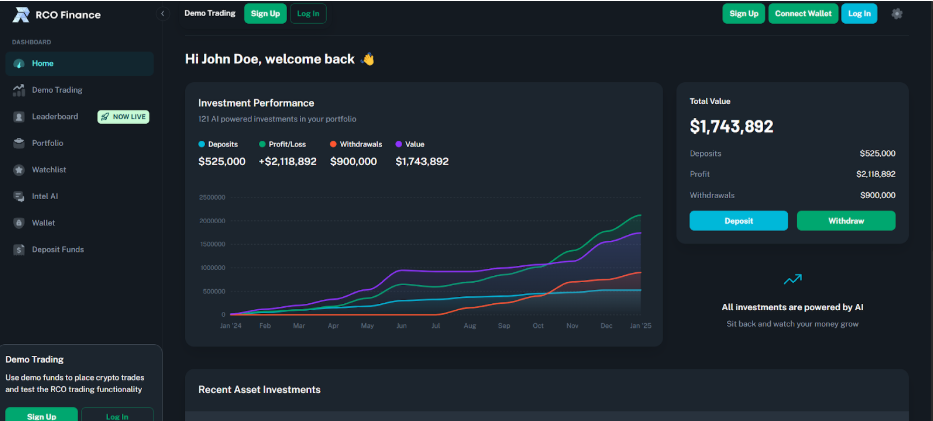
Task: Toggle the Profit/Loss legend indicator
Action: [262, 145]
